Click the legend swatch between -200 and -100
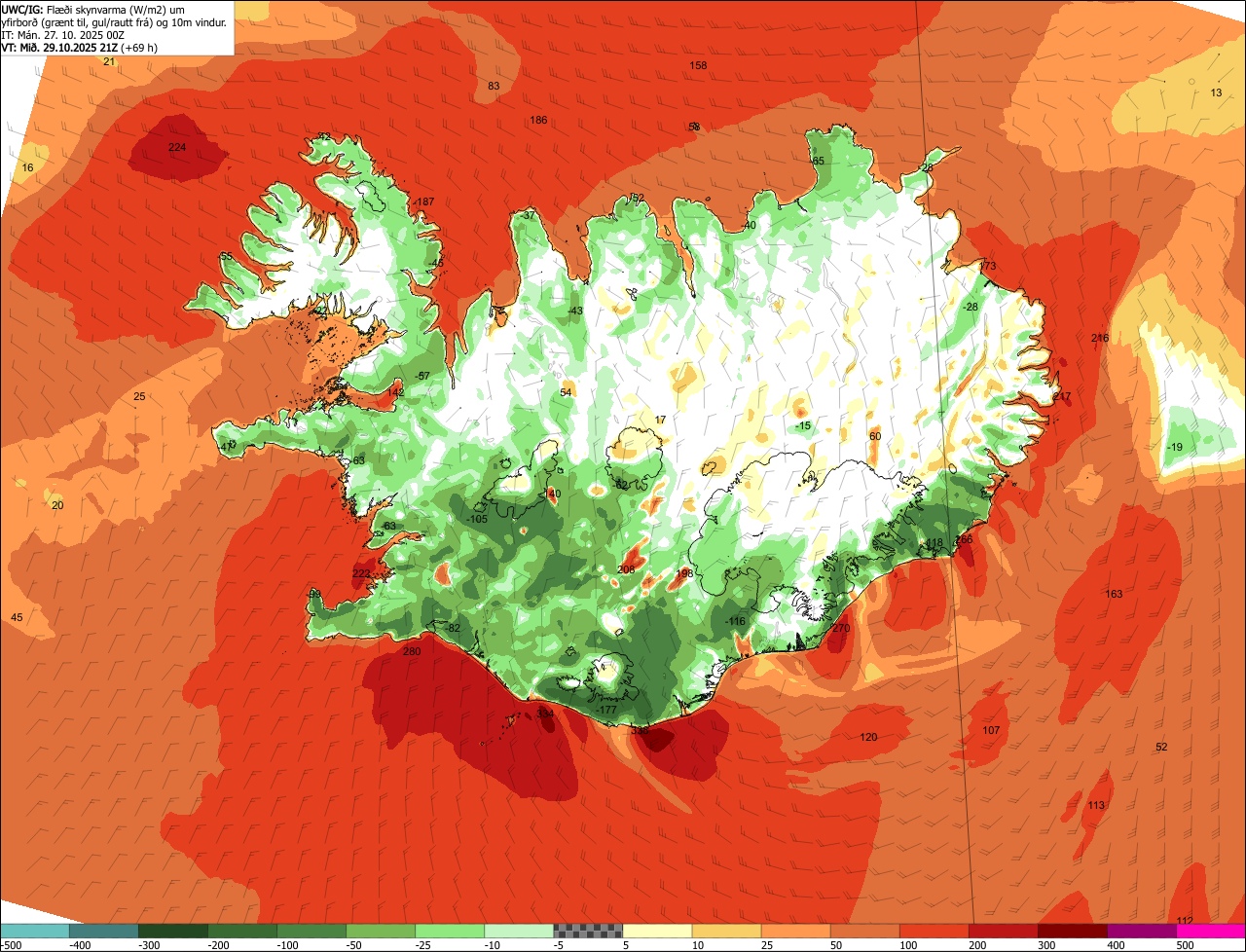 (x=242, y=931)
